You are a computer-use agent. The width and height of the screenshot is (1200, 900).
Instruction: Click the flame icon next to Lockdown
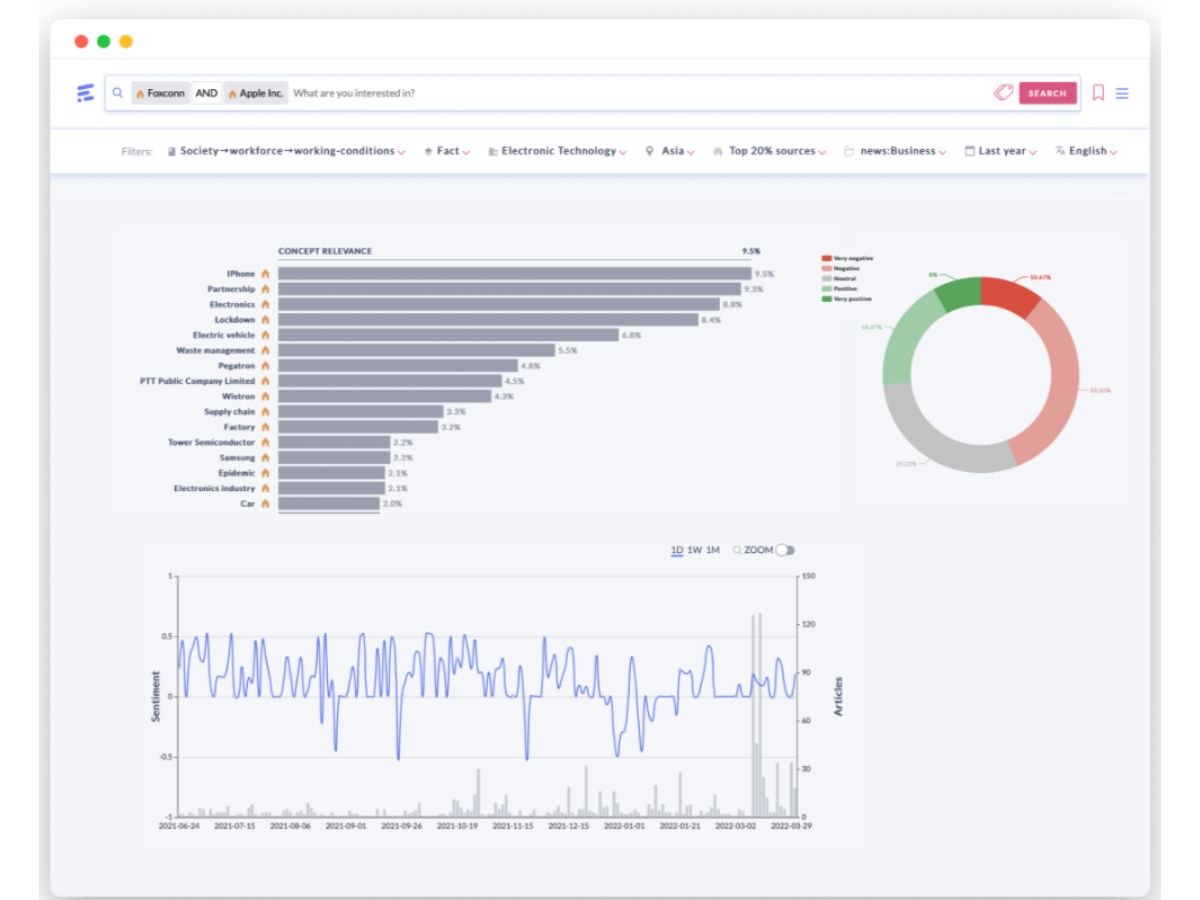[265, 320]
